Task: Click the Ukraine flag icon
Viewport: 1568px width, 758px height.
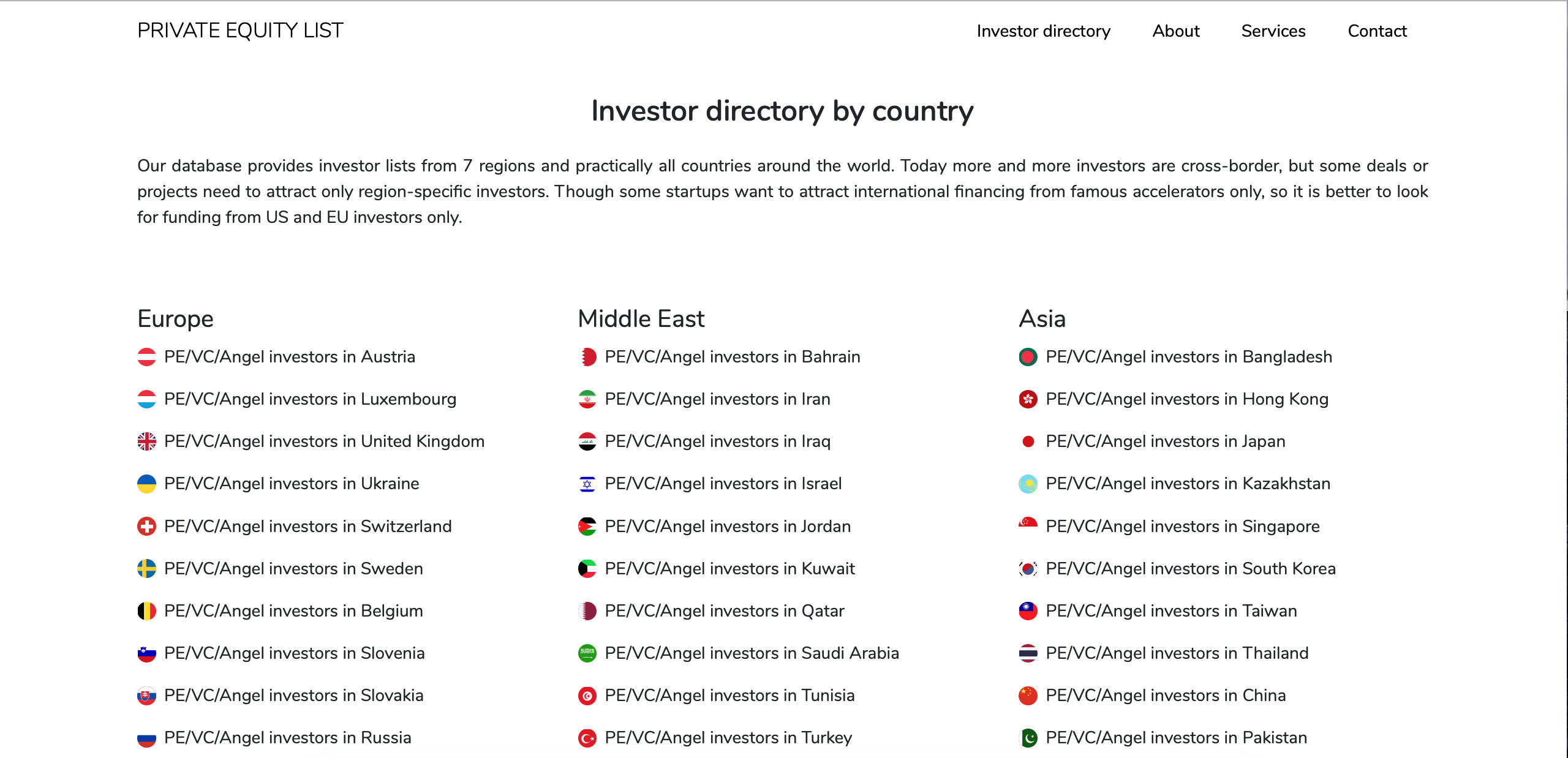Action: 148,483
